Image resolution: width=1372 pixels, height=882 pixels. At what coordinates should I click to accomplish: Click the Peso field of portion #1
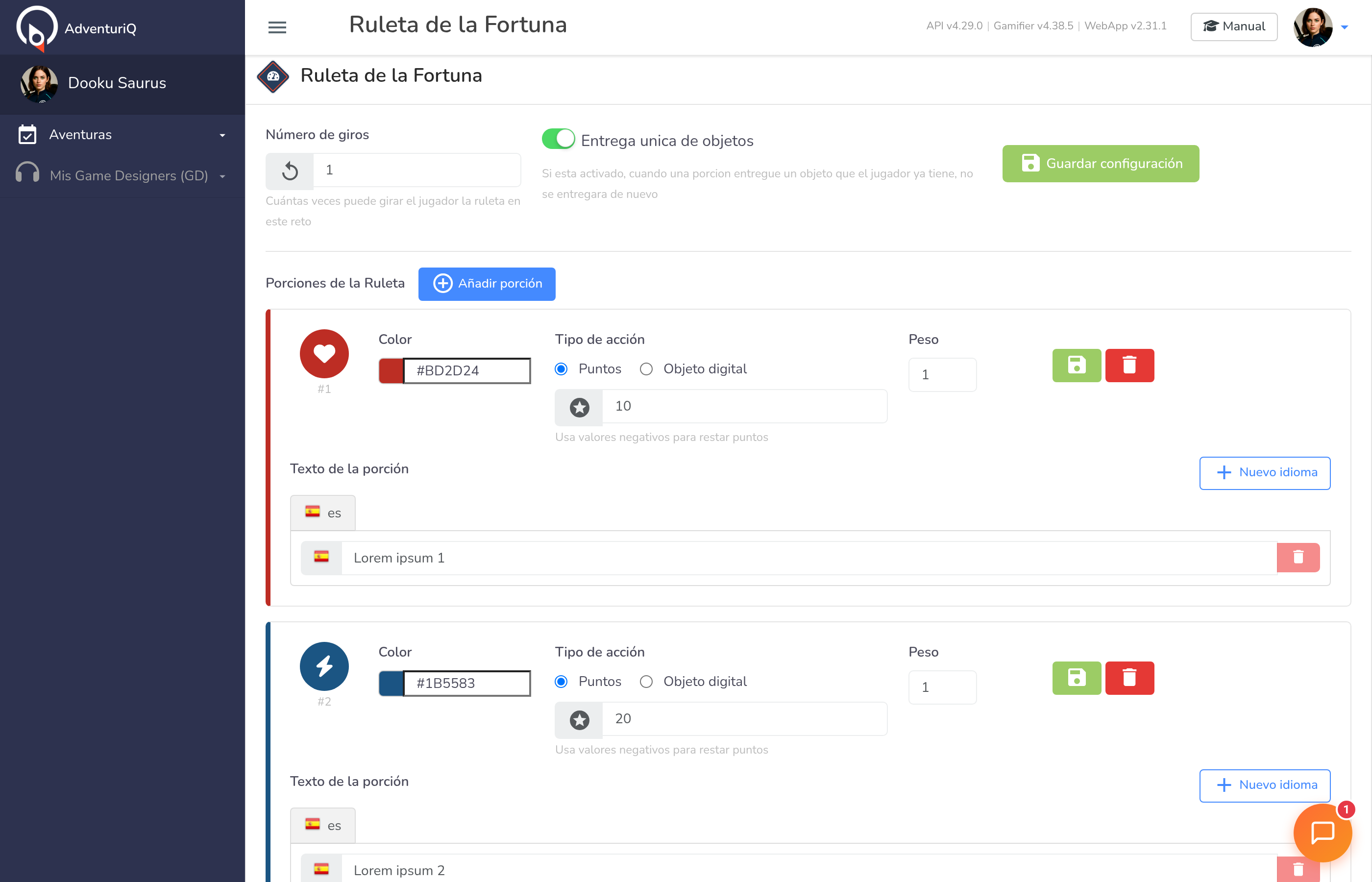tap(943, 374)
